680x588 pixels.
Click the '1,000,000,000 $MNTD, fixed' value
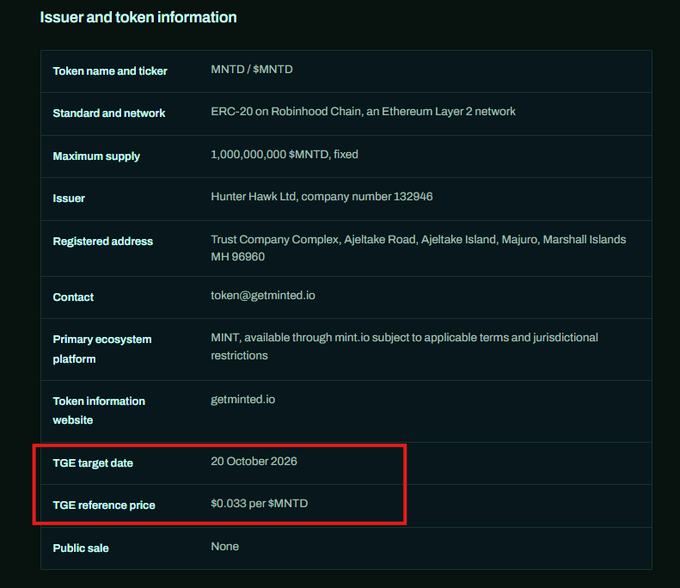pos(284,154)
